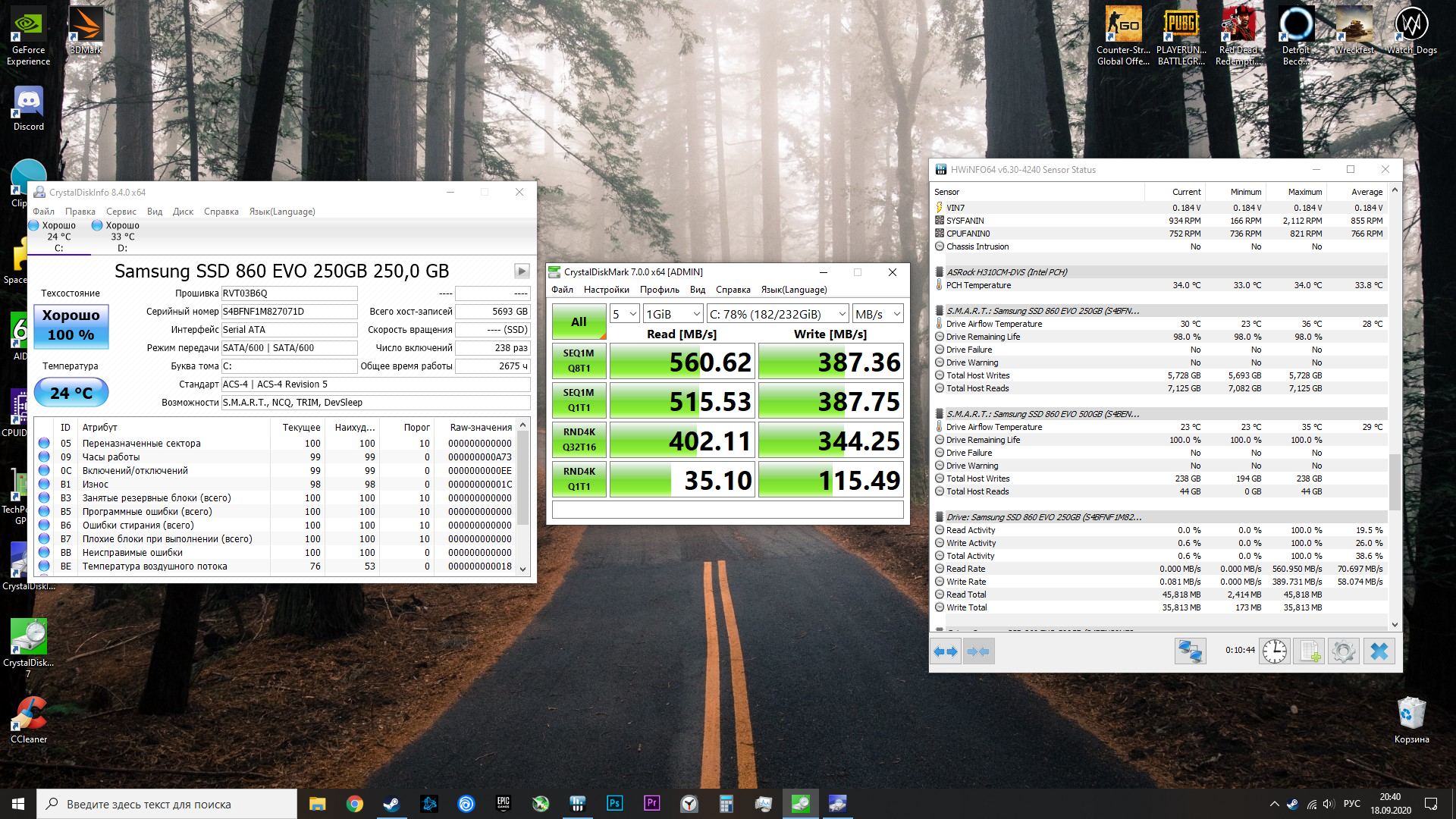Select drive D: in CrystalDiskInfo
1456x819 pixels.
pyautogui.click(x=122, y=236)
